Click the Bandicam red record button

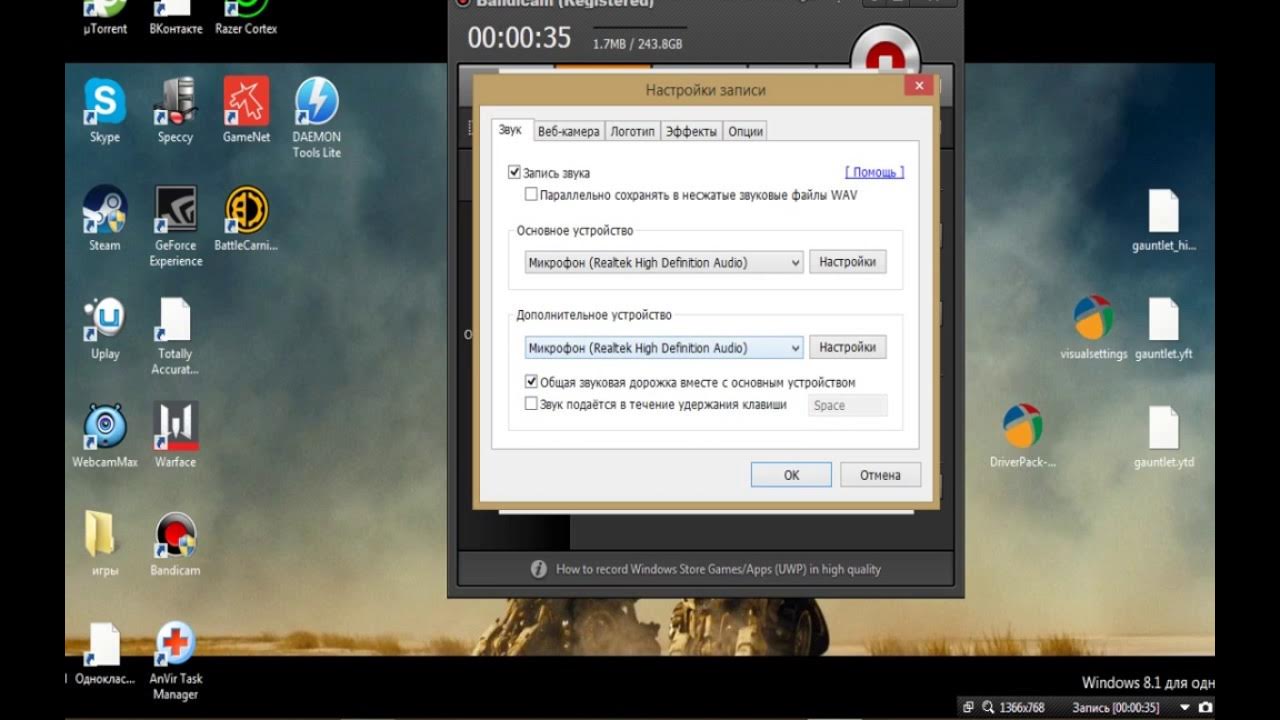tap(885, 52)
